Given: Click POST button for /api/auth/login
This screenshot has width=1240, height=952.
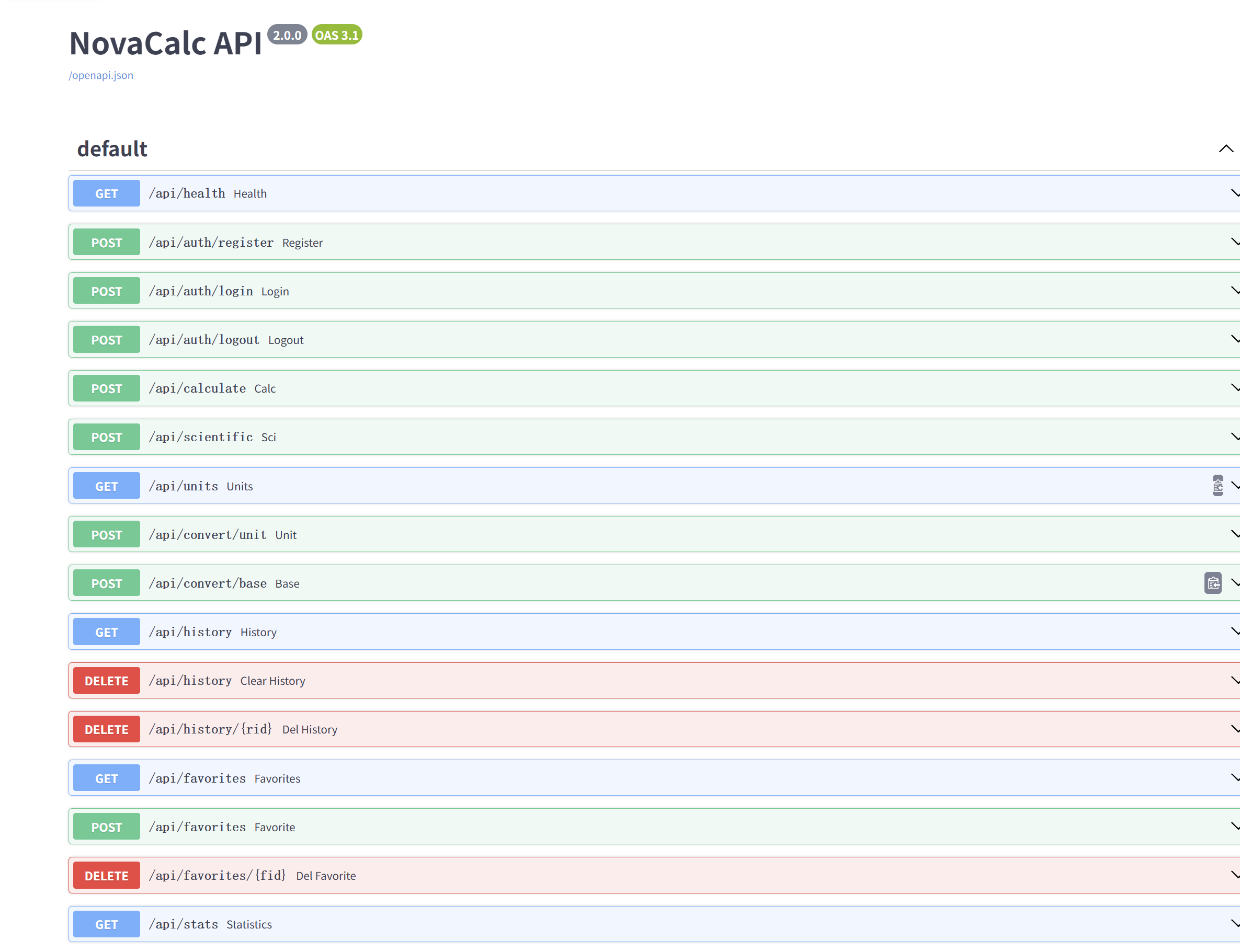Looking at the screenshot, I should point(107,291).
